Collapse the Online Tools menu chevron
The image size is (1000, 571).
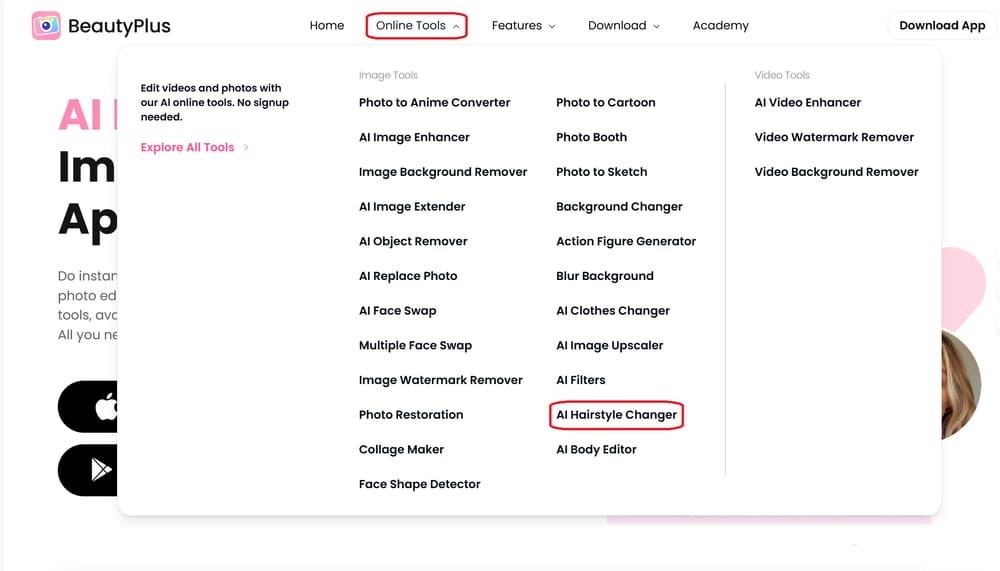456,26
